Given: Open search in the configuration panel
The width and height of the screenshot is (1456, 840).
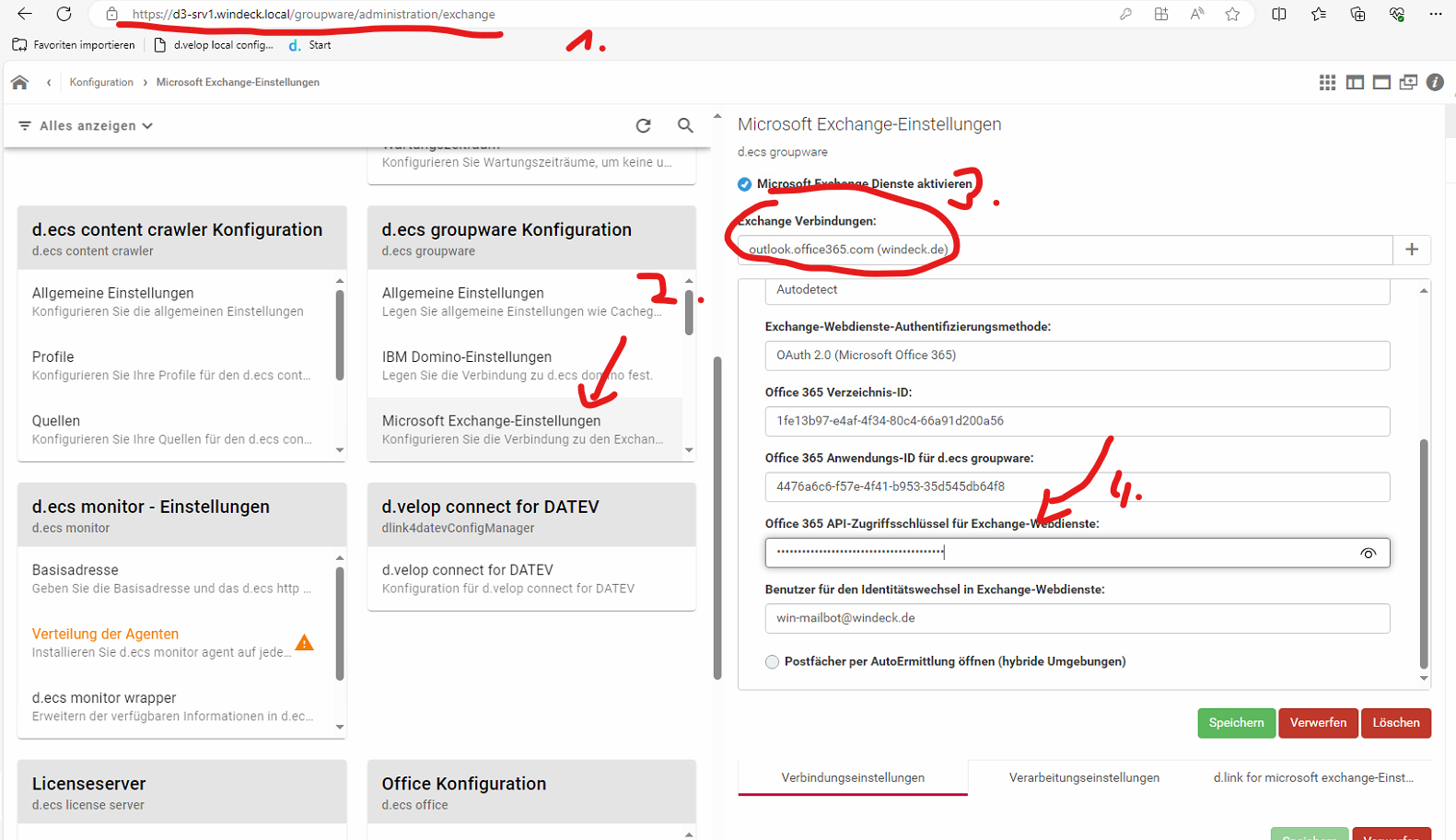Looking at the screenshot, I should (x=685, y=125).
